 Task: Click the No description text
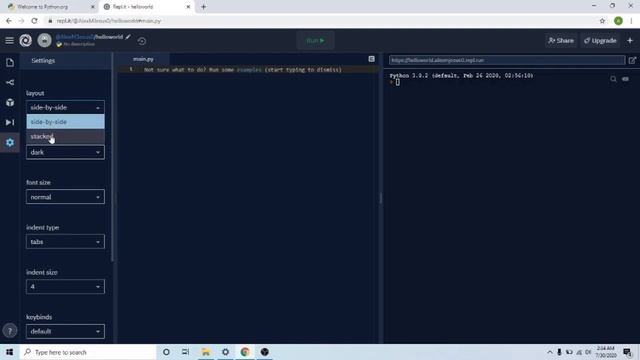click(x=79, y=44)
